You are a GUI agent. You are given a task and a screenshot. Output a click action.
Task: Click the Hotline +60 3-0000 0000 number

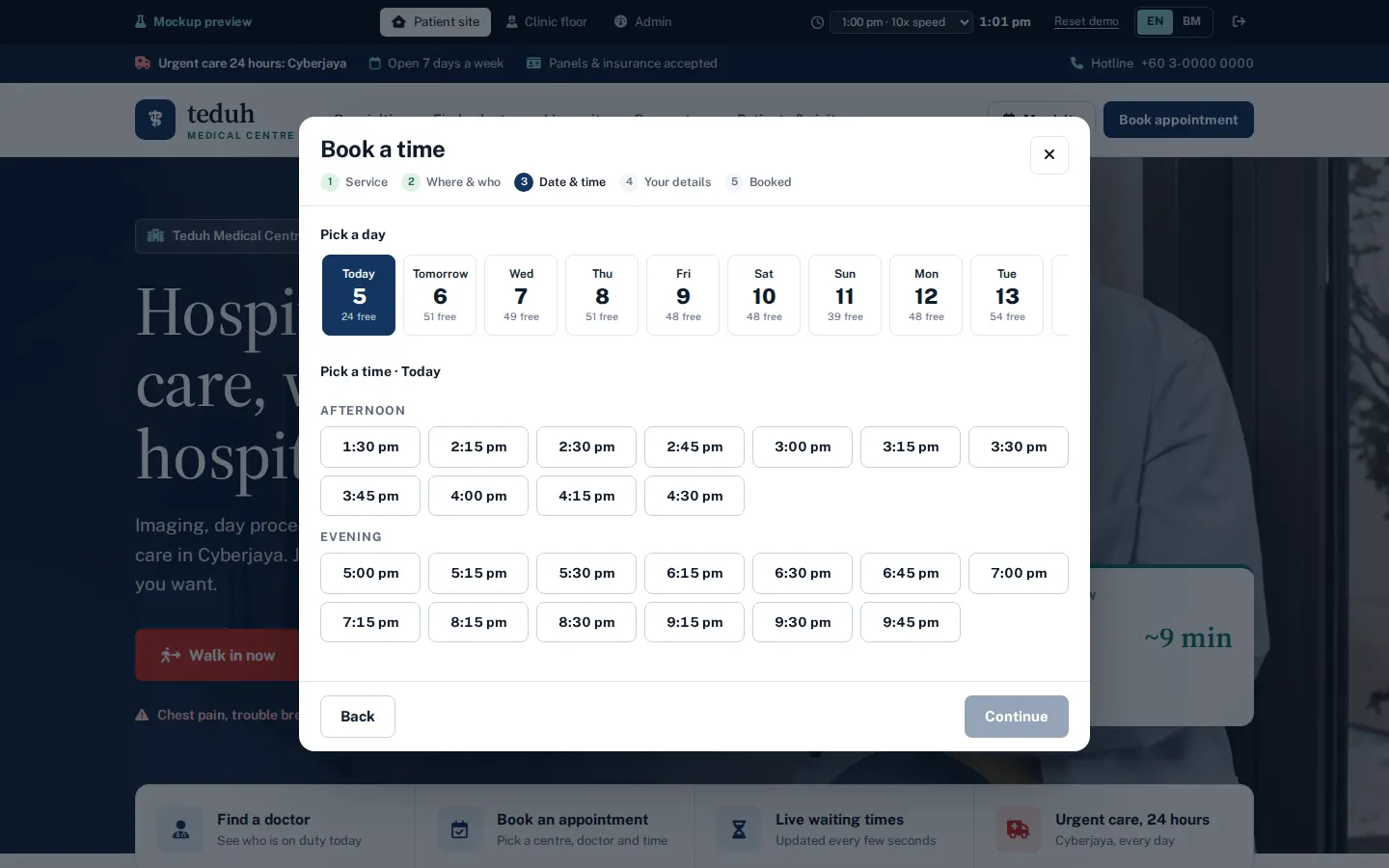coord(1197,63)
